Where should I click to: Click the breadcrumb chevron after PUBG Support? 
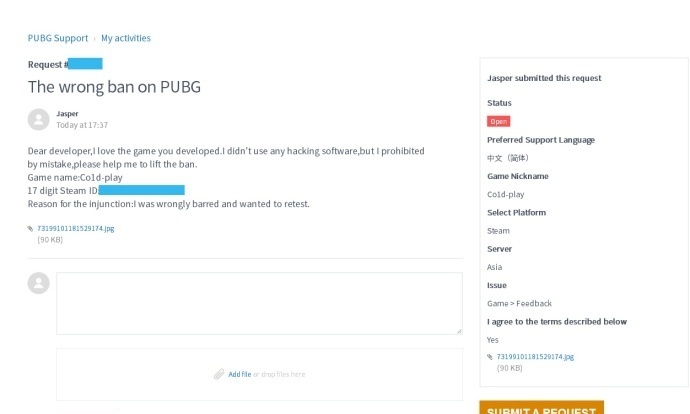pyautogui.click(x=95, y=39)
